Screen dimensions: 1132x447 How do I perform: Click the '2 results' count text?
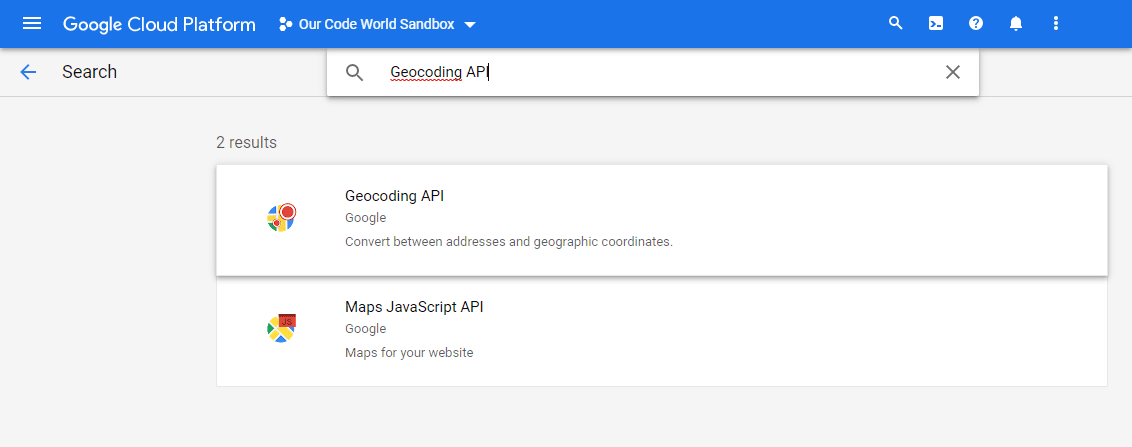click(x=246, y=142)
